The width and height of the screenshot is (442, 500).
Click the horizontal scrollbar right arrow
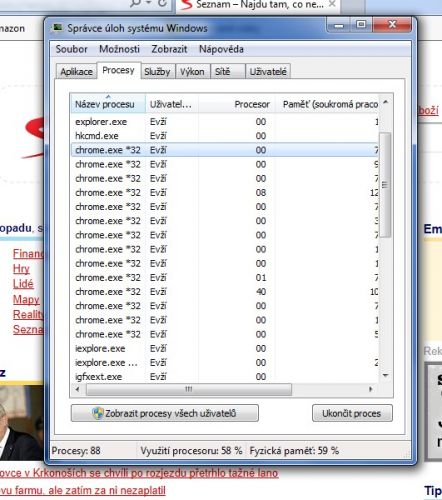tap(371, 389)
